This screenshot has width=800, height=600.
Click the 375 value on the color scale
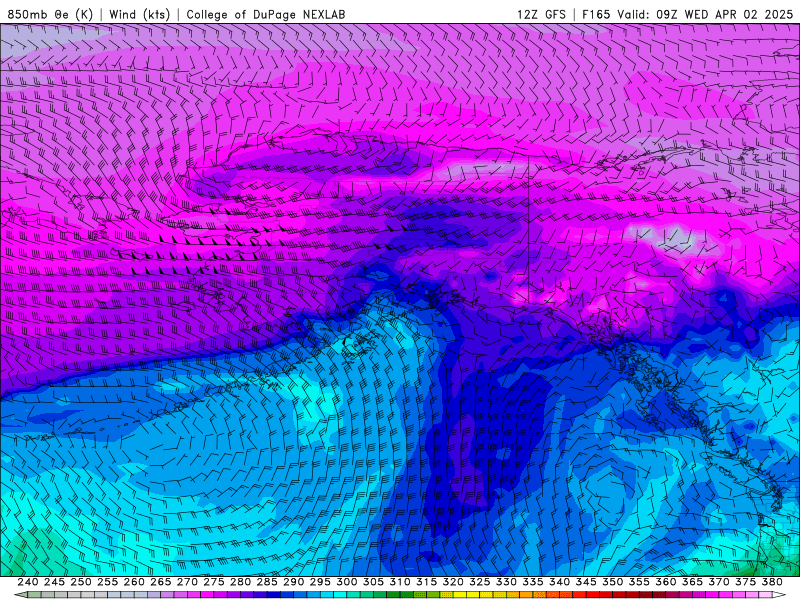coord(745,582)
